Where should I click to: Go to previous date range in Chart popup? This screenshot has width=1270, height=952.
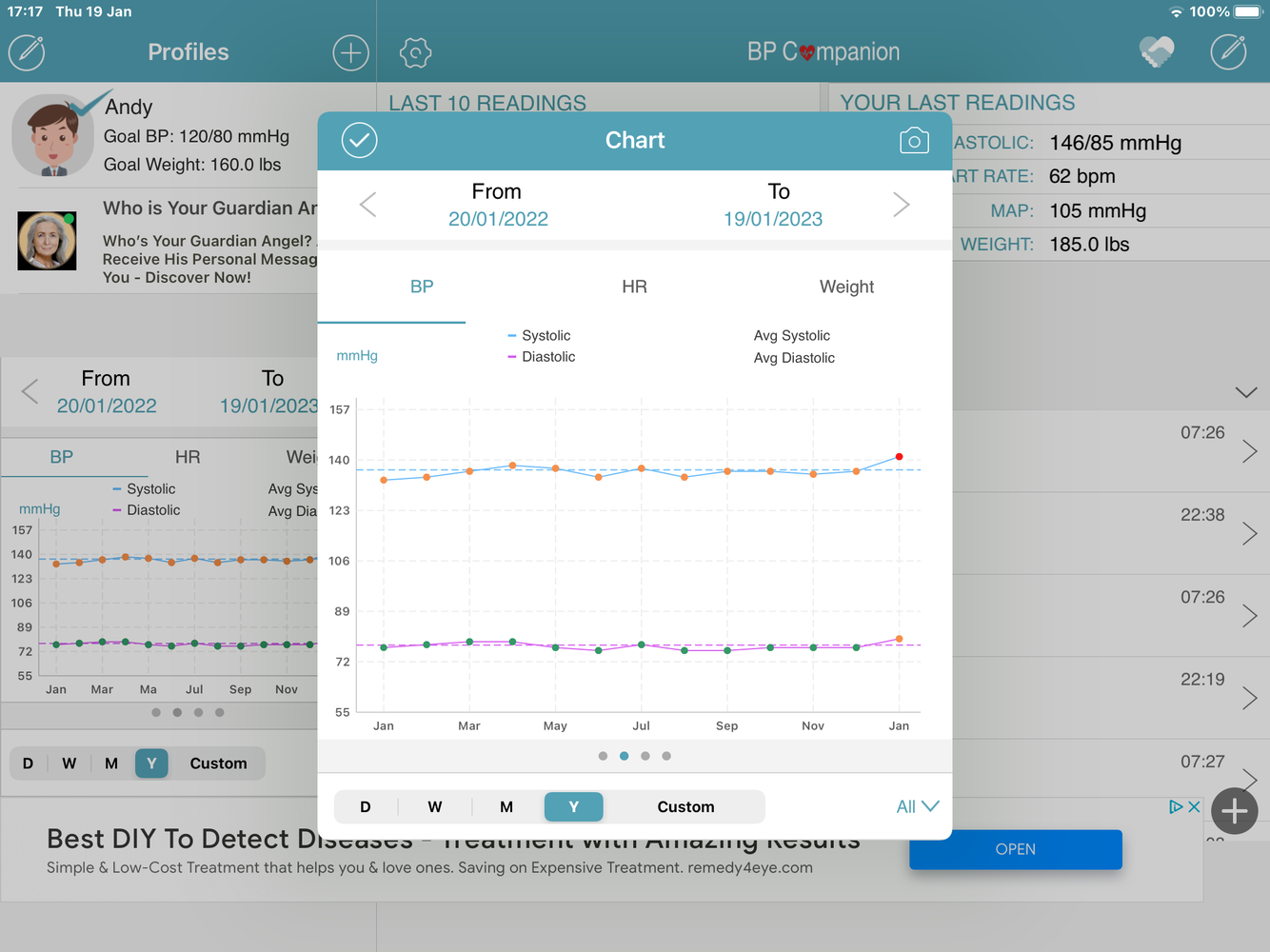(368, 205)
